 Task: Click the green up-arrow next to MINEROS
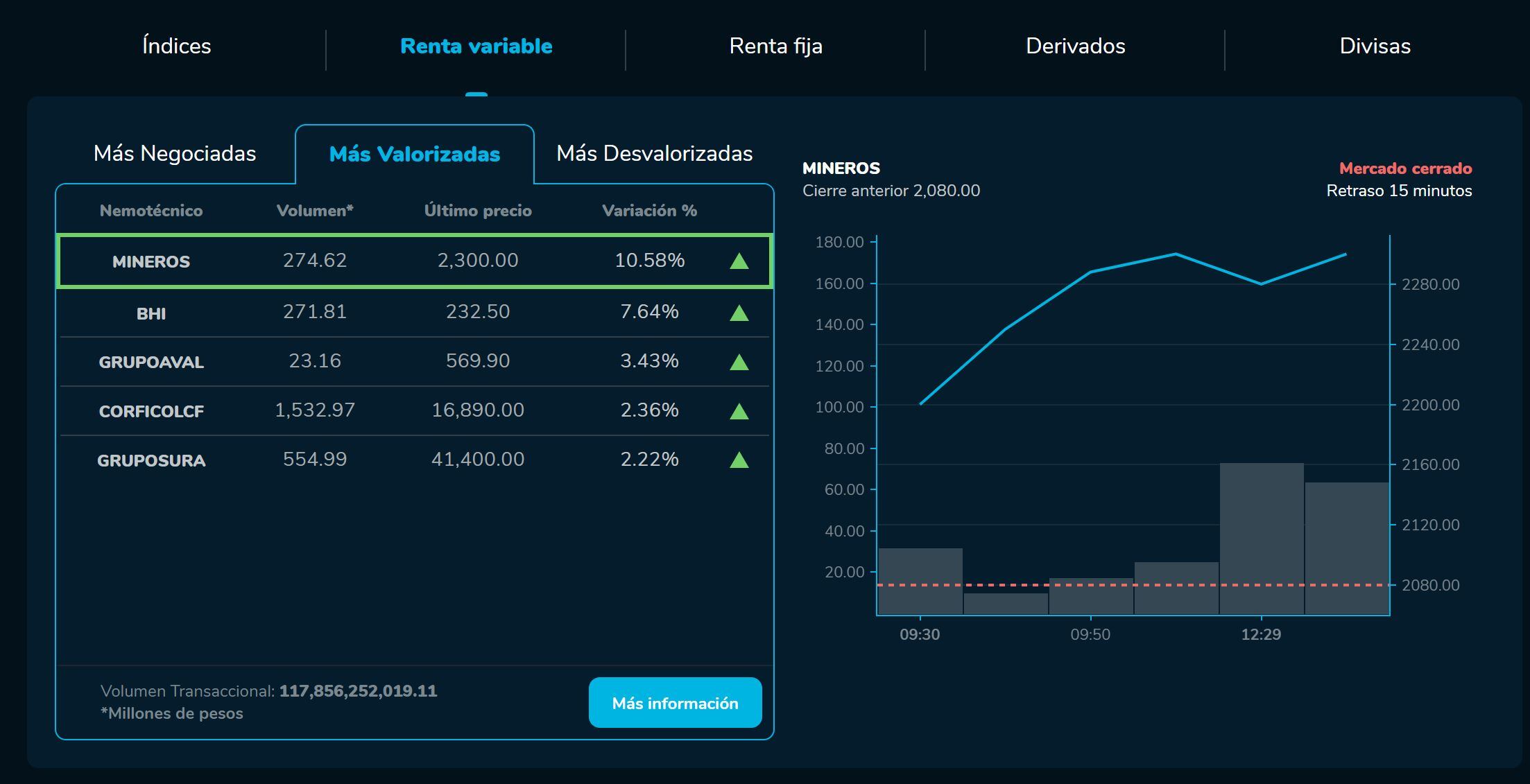[x=739, y=261]
